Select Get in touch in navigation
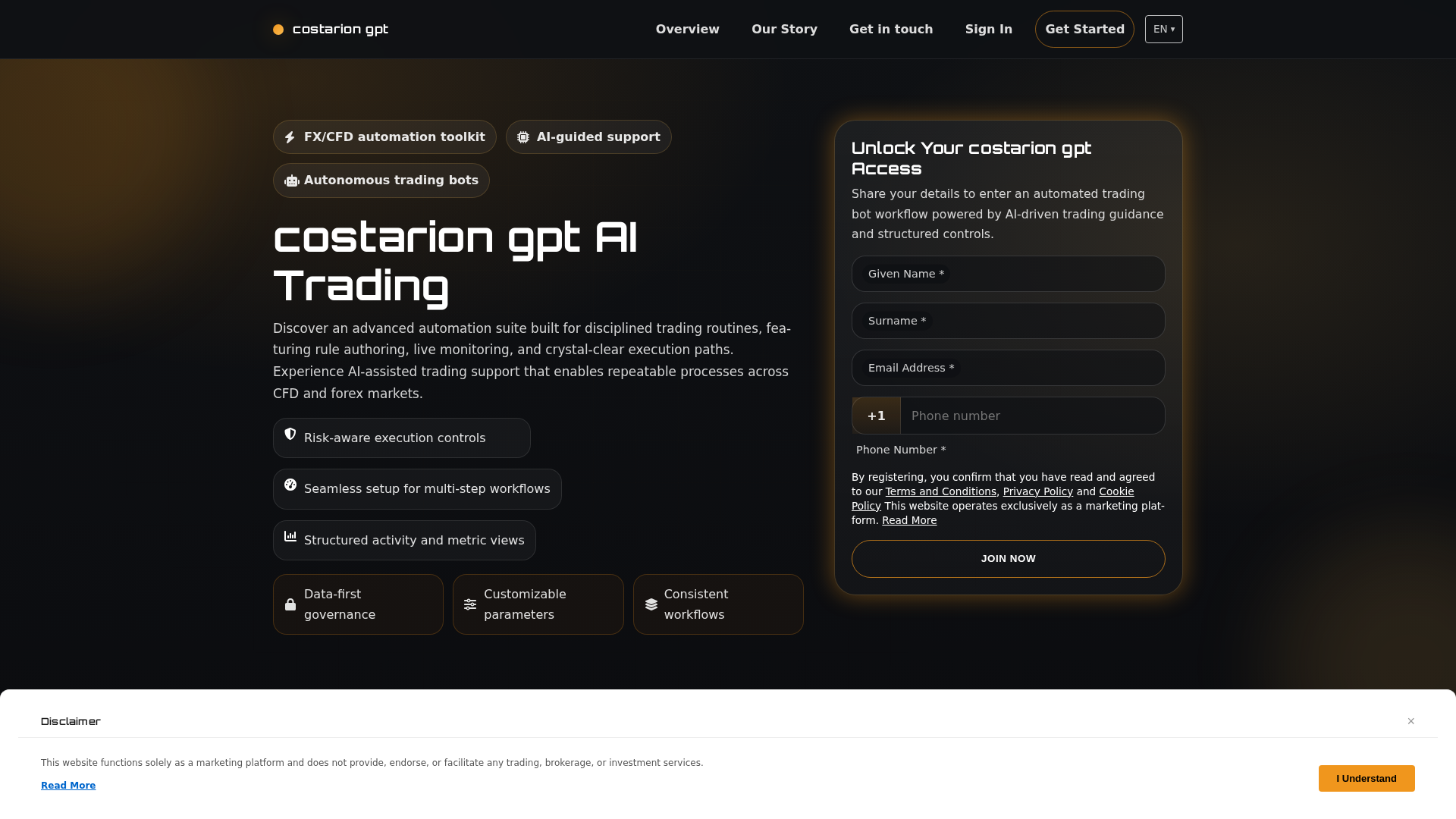This screenshot has height=819, width=1456. tap(891, 30)
